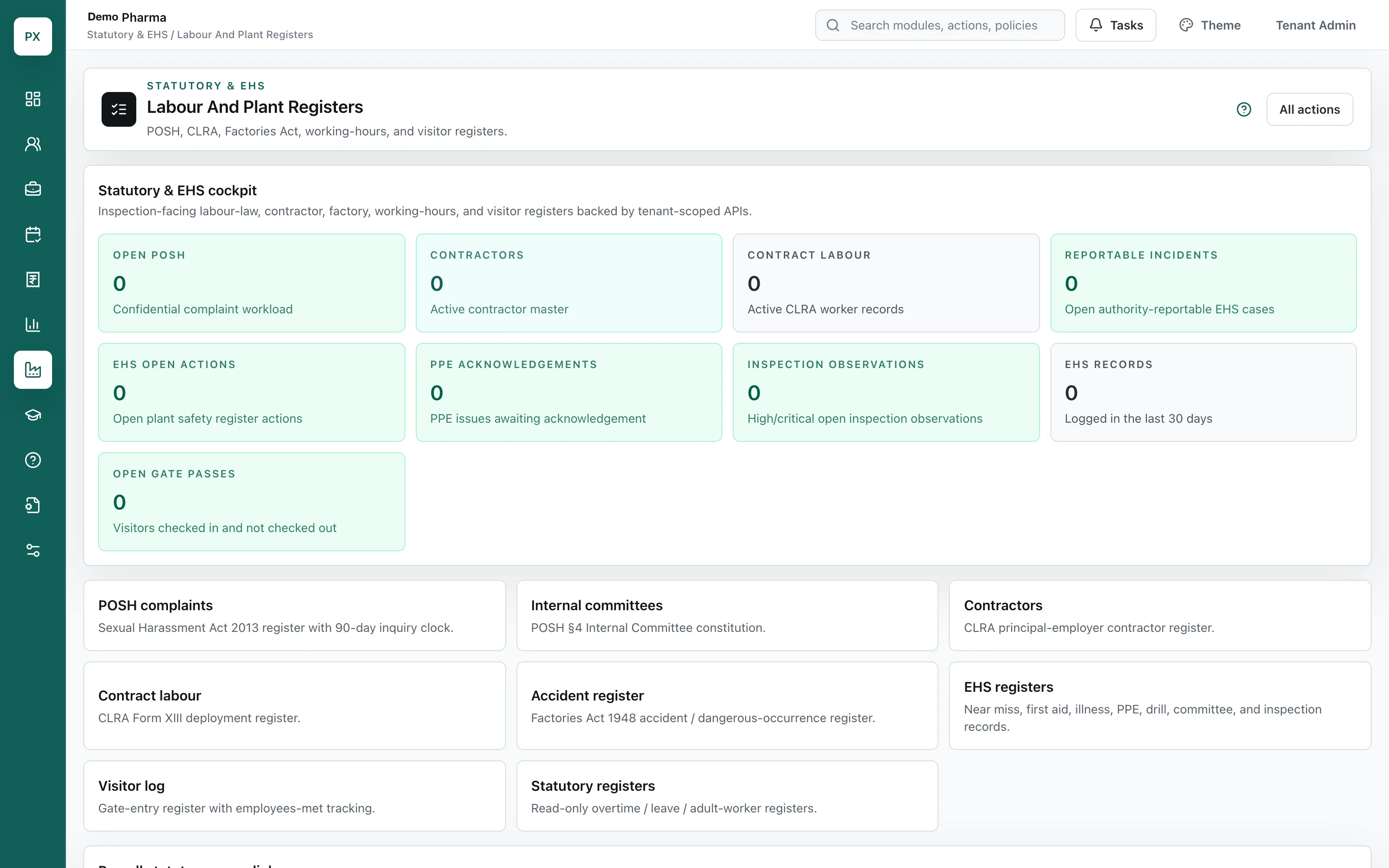Open the Accident register card
The image size is (1389, 868).
coord(727,706)
